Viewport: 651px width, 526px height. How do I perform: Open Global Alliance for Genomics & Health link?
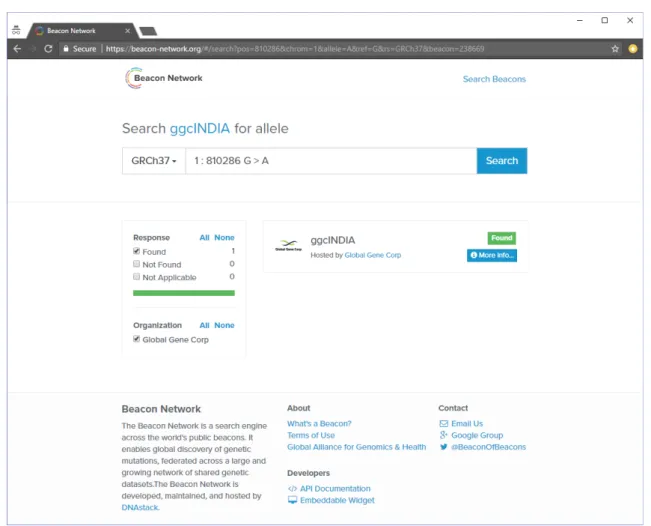pos(357,447)
